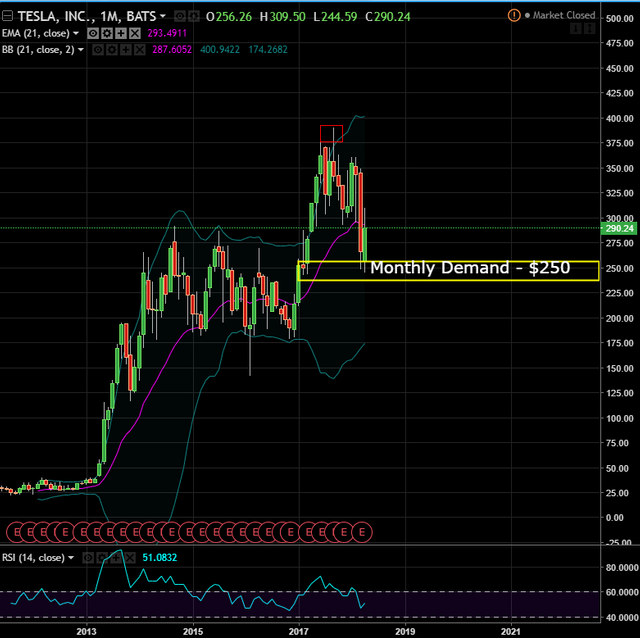The height and width of the screenshot is (638, 640).
Task: Click the high price 309.50
Action: 287,16
